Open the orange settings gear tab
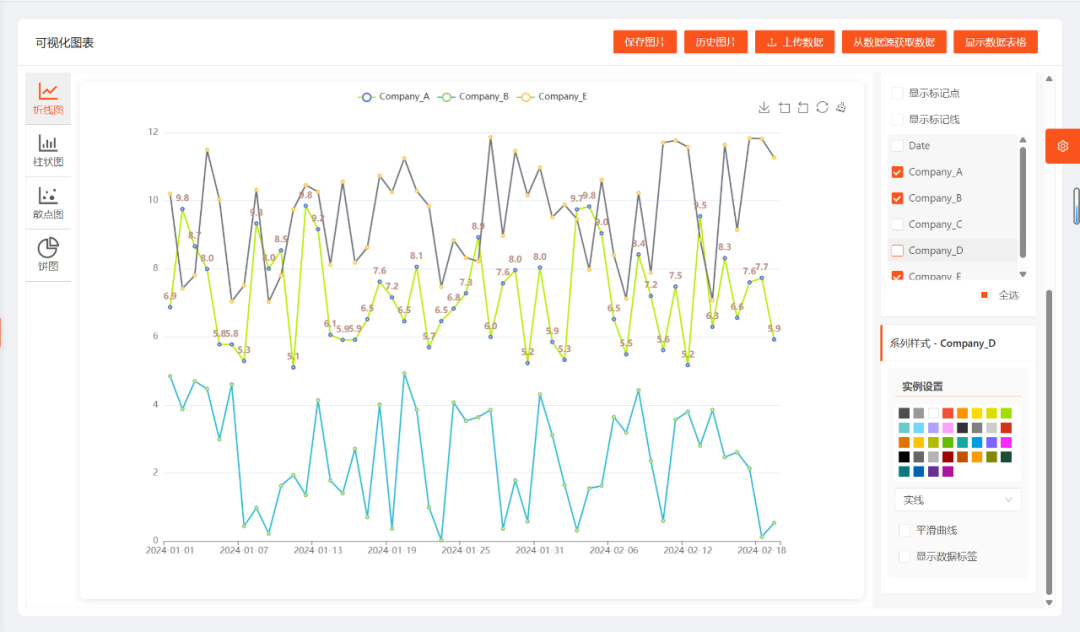Screen dimensions: 1080x632 click(x=1062, y=146)
